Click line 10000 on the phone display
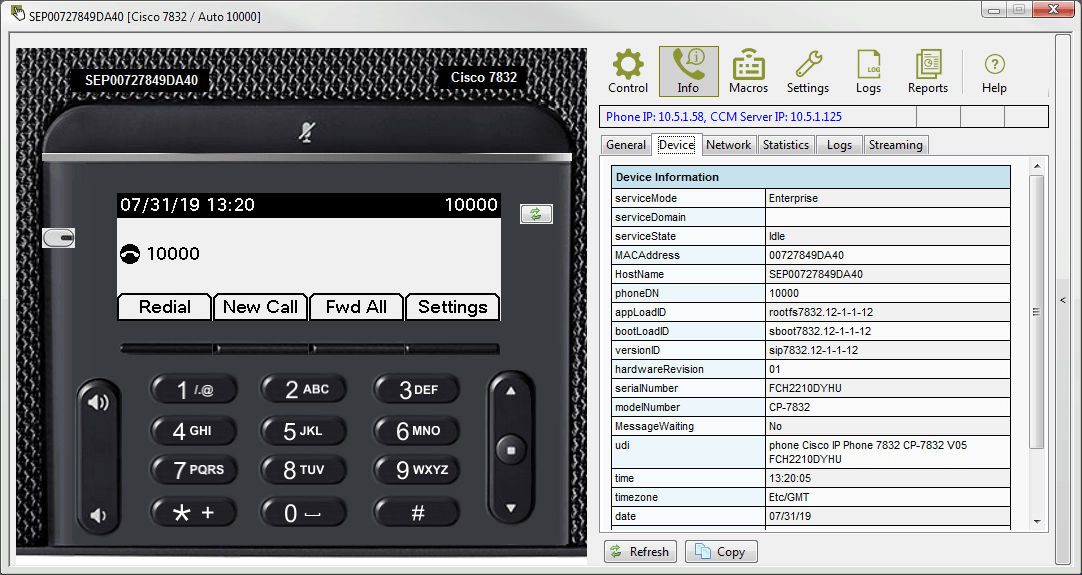The image size is (1082, 575). (x=160, y=254)
